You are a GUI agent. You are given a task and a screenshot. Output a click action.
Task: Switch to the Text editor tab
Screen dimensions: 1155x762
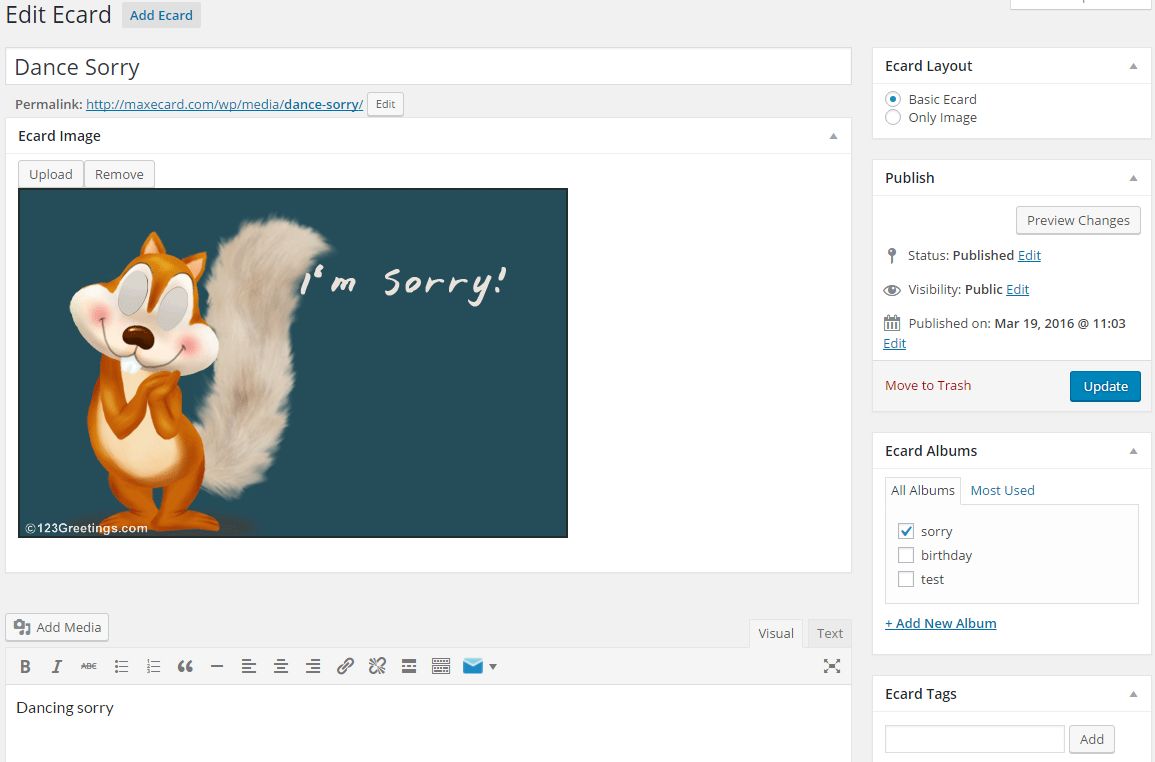click(x=829, y=633)
